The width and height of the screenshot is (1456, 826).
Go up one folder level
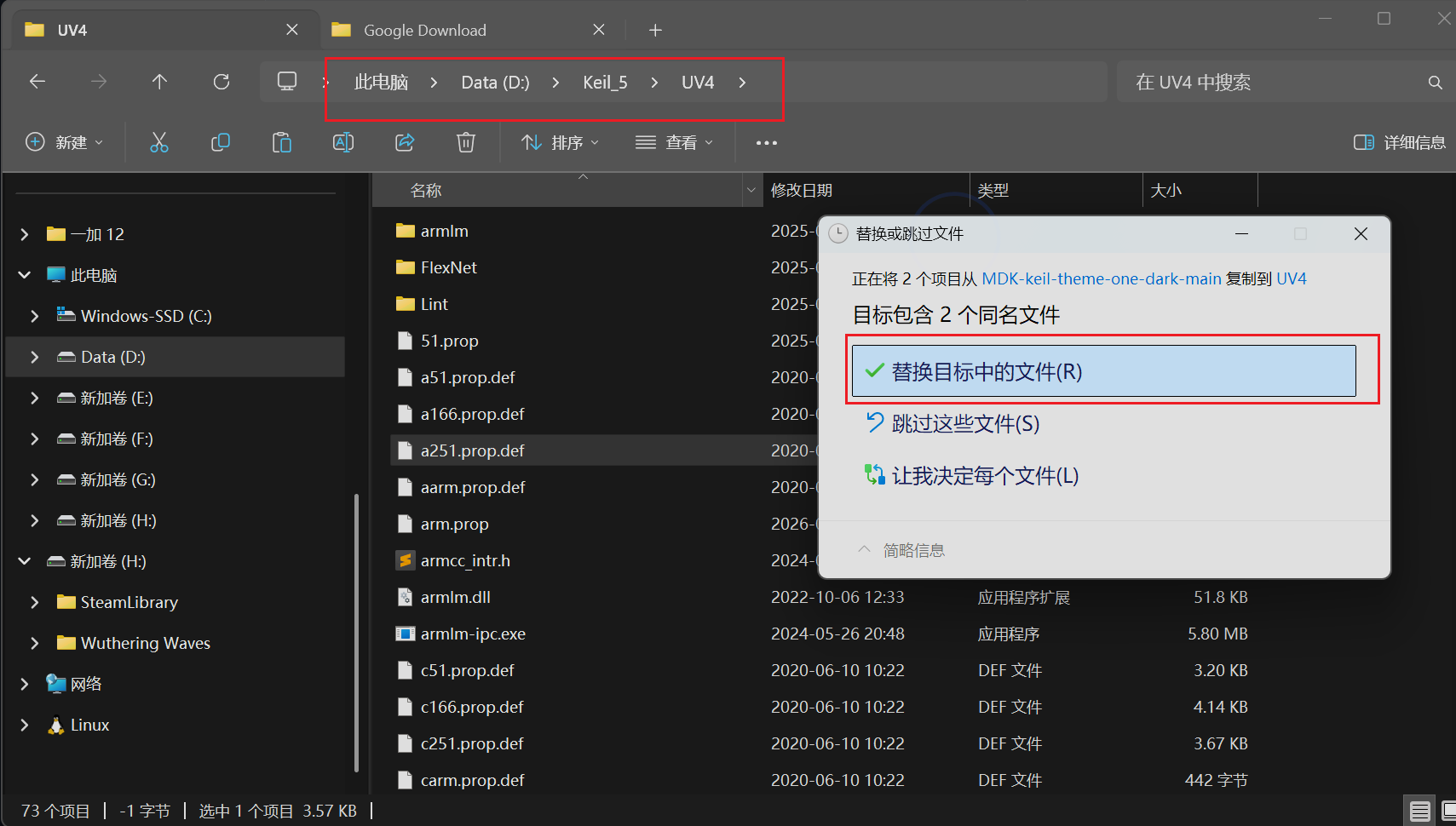(159, 82)
